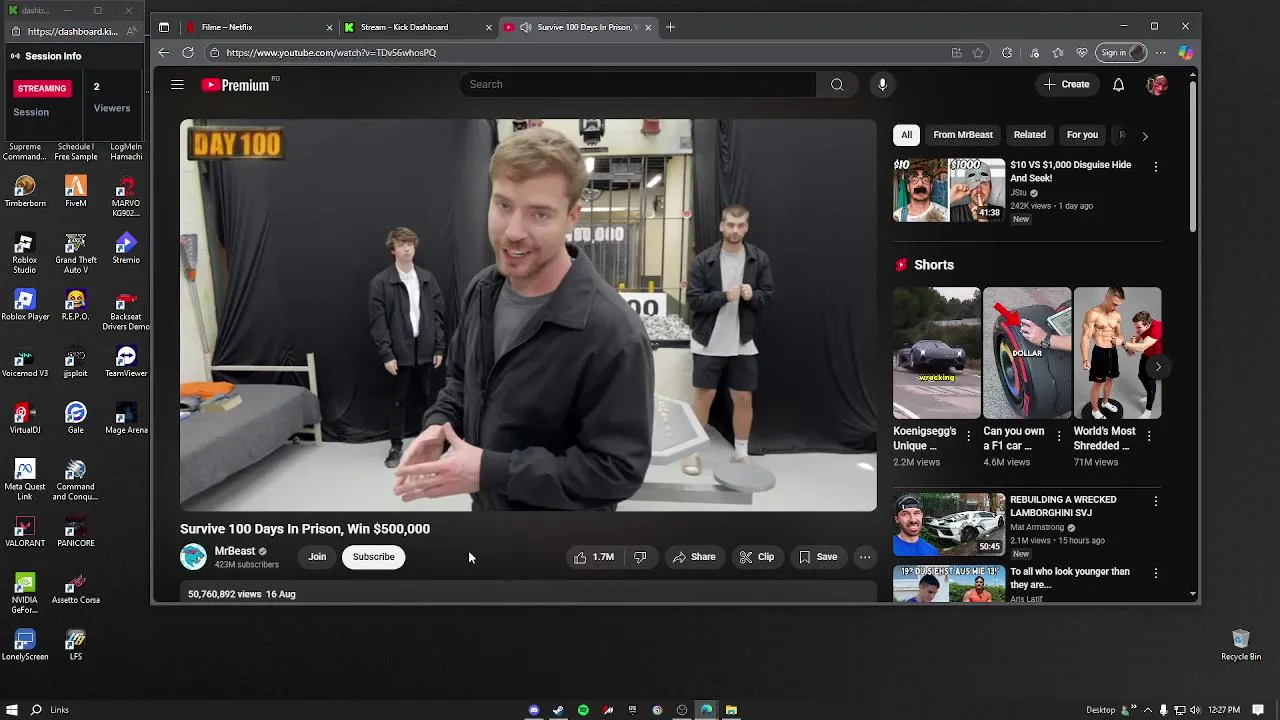Open options for Can you own F1 short
The image size is (1280, 720).
point(1058,436)
